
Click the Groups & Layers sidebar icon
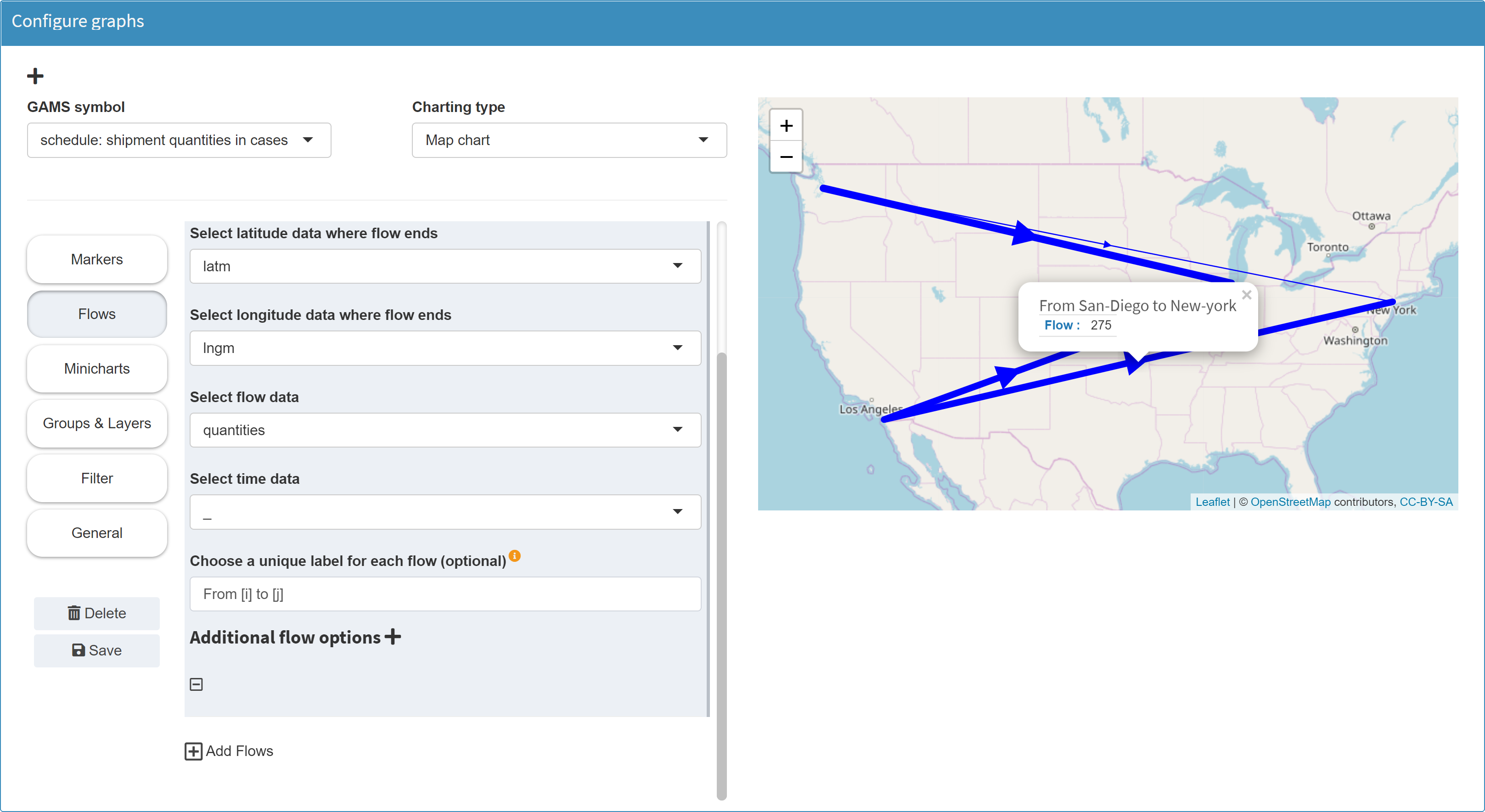click(96, 422)
